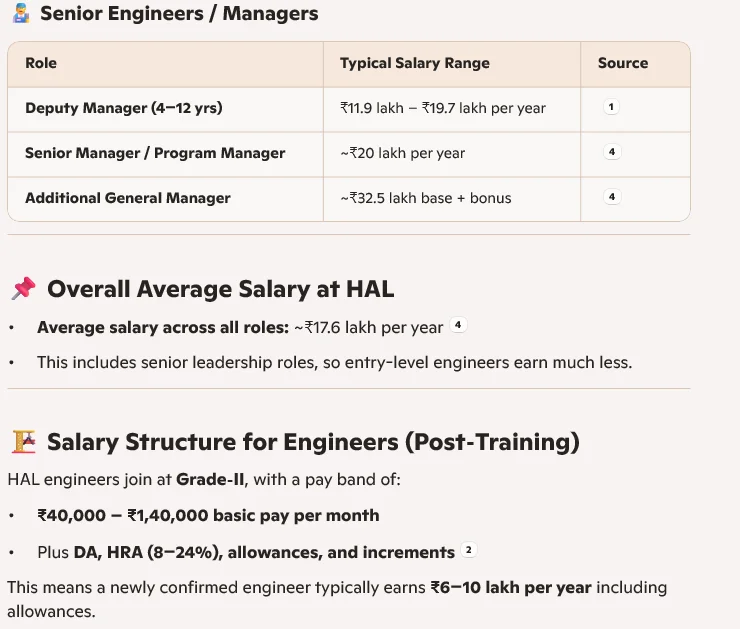Click the ~₹32.5 lakh base + bonus cell

tap(426, 198)
